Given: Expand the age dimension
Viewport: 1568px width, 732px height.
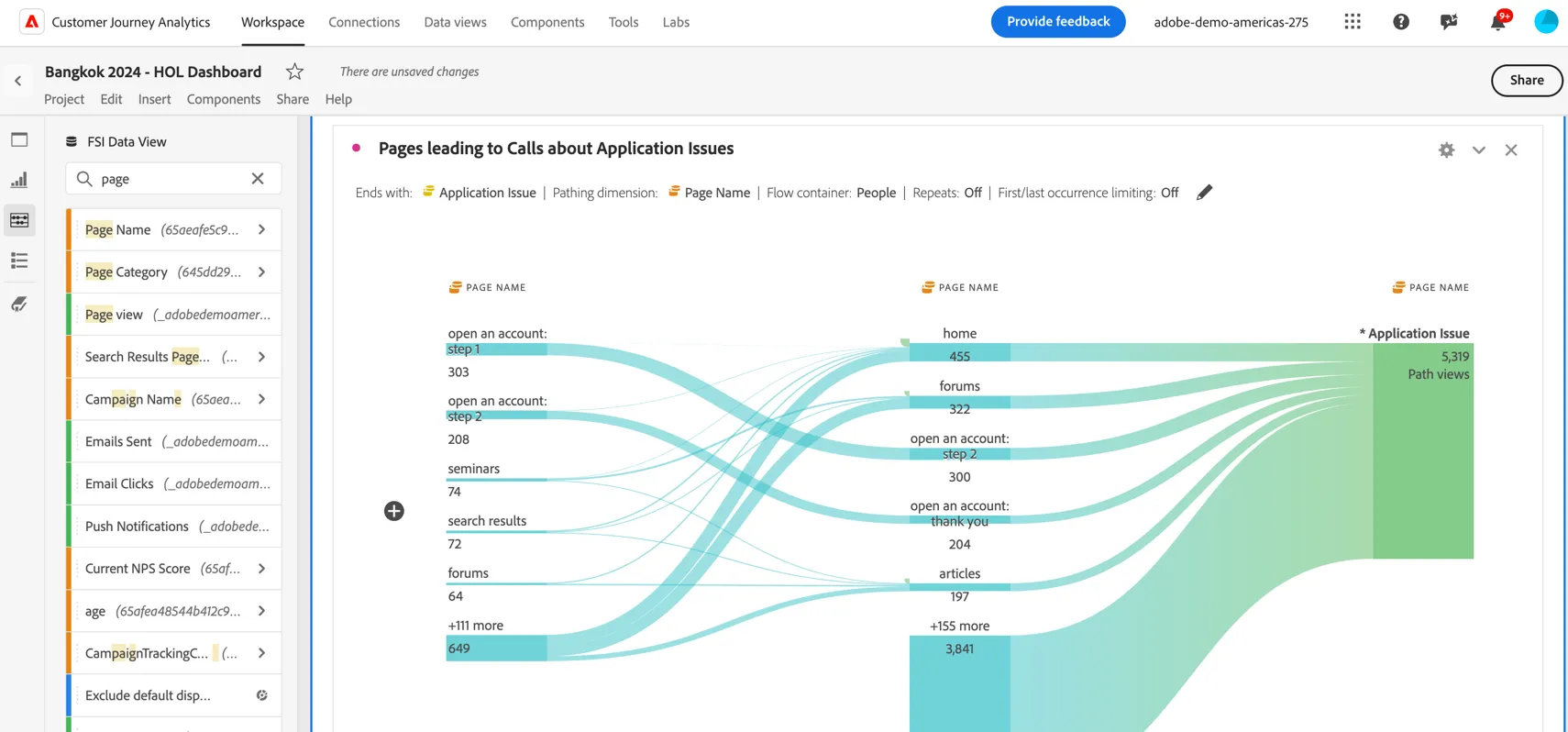Looking at the screenshot, I should (x=261, y=611).
